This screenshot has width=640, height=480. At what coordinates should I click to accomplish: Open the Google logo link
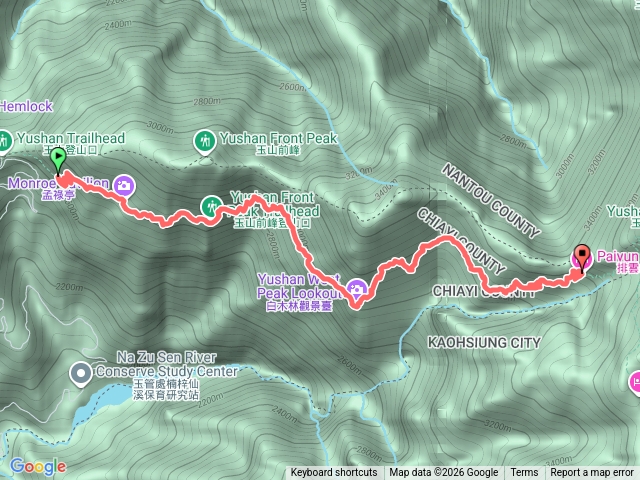coord(38,467)
